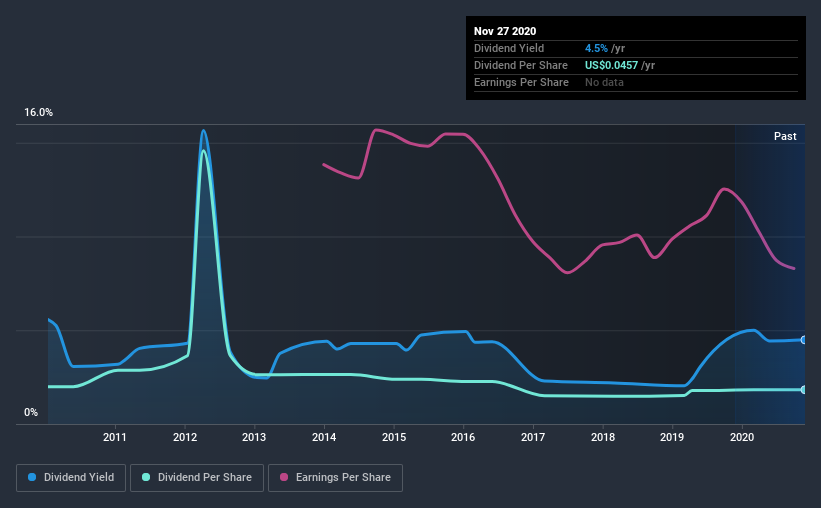Viewport: 821px width, 508px height.
Task: Click the pink Earnings Per Share legend dot
Action: (285, 478)
